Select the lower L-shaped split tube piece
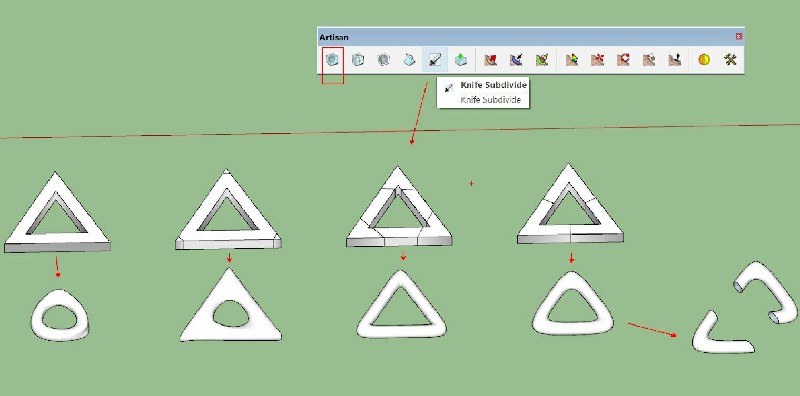Screen dimensions: 800x396 pos(722,332)
